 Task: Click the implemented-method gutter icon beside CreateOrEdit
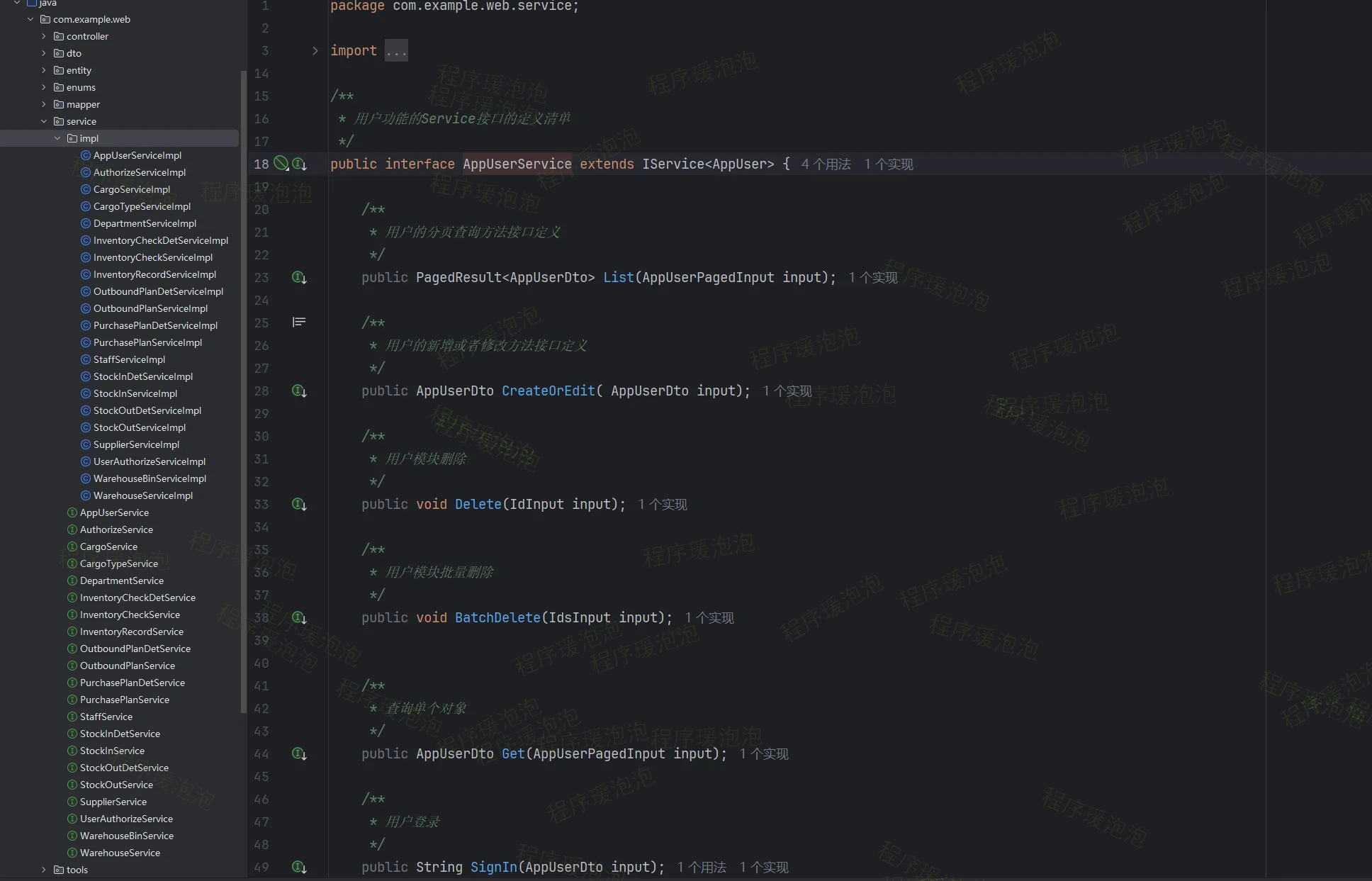pos(299,391)
